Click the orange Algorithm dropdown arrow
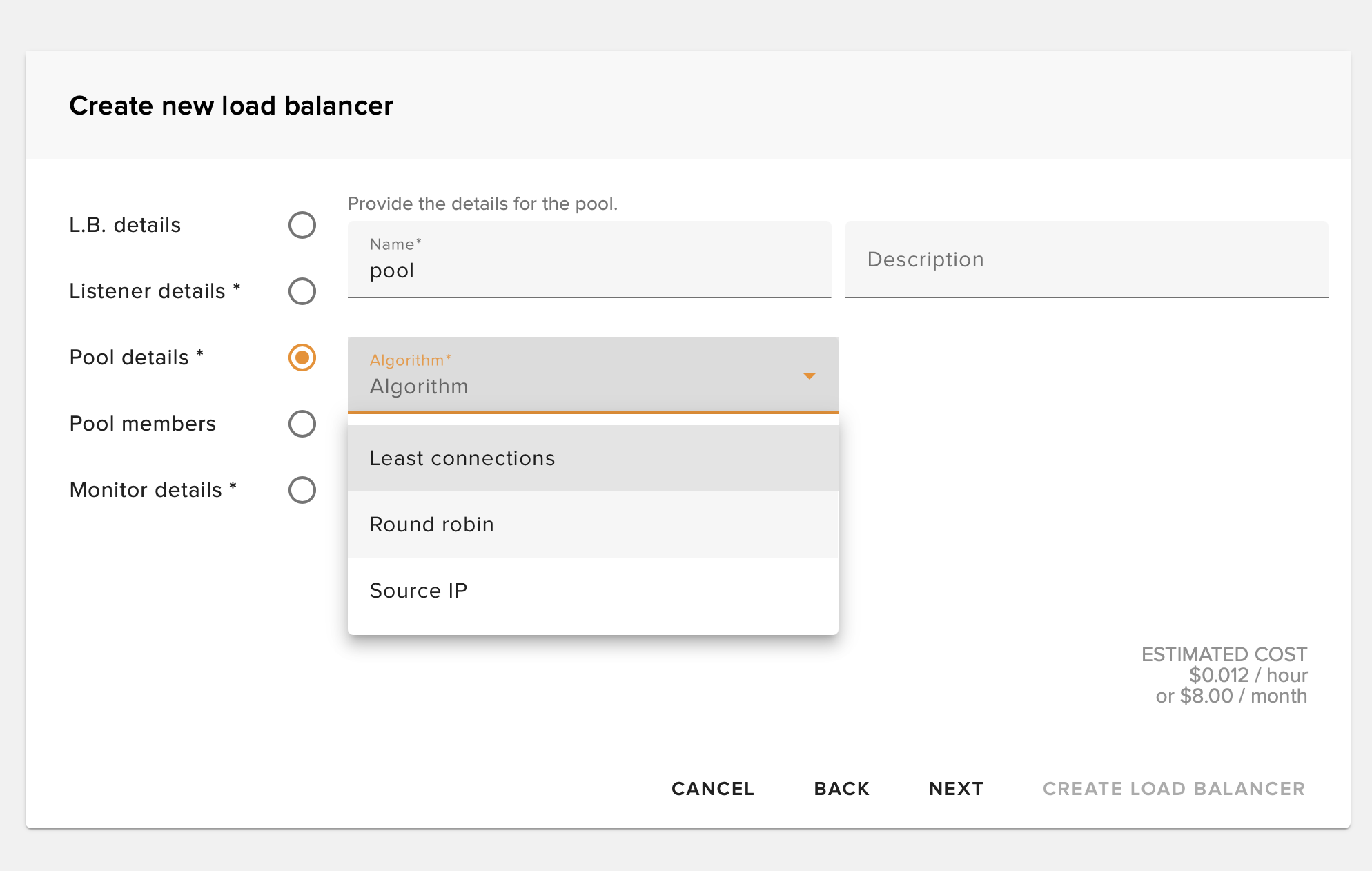The width and height of the screenshot is (1372, 871). 810,375
